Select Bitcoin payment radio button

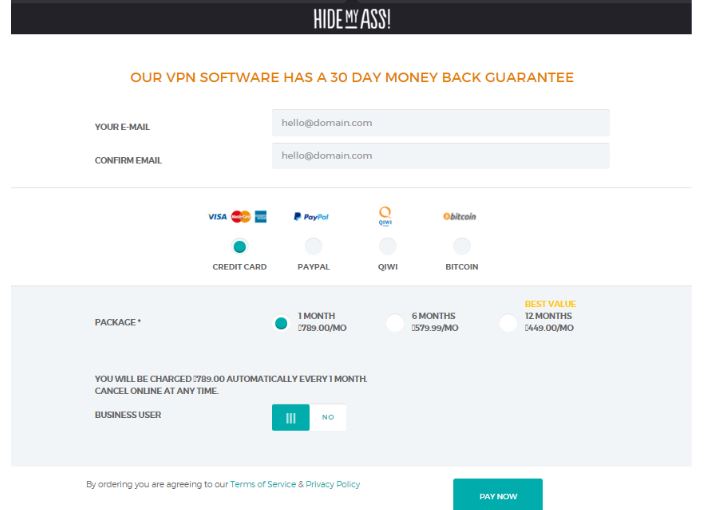pos(462,246)
